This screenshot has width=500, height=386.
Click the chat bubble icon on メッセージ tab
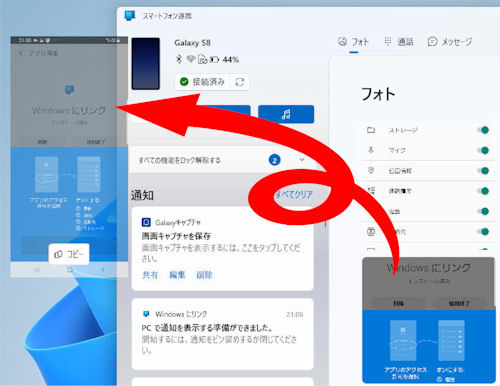pos(432,42)
